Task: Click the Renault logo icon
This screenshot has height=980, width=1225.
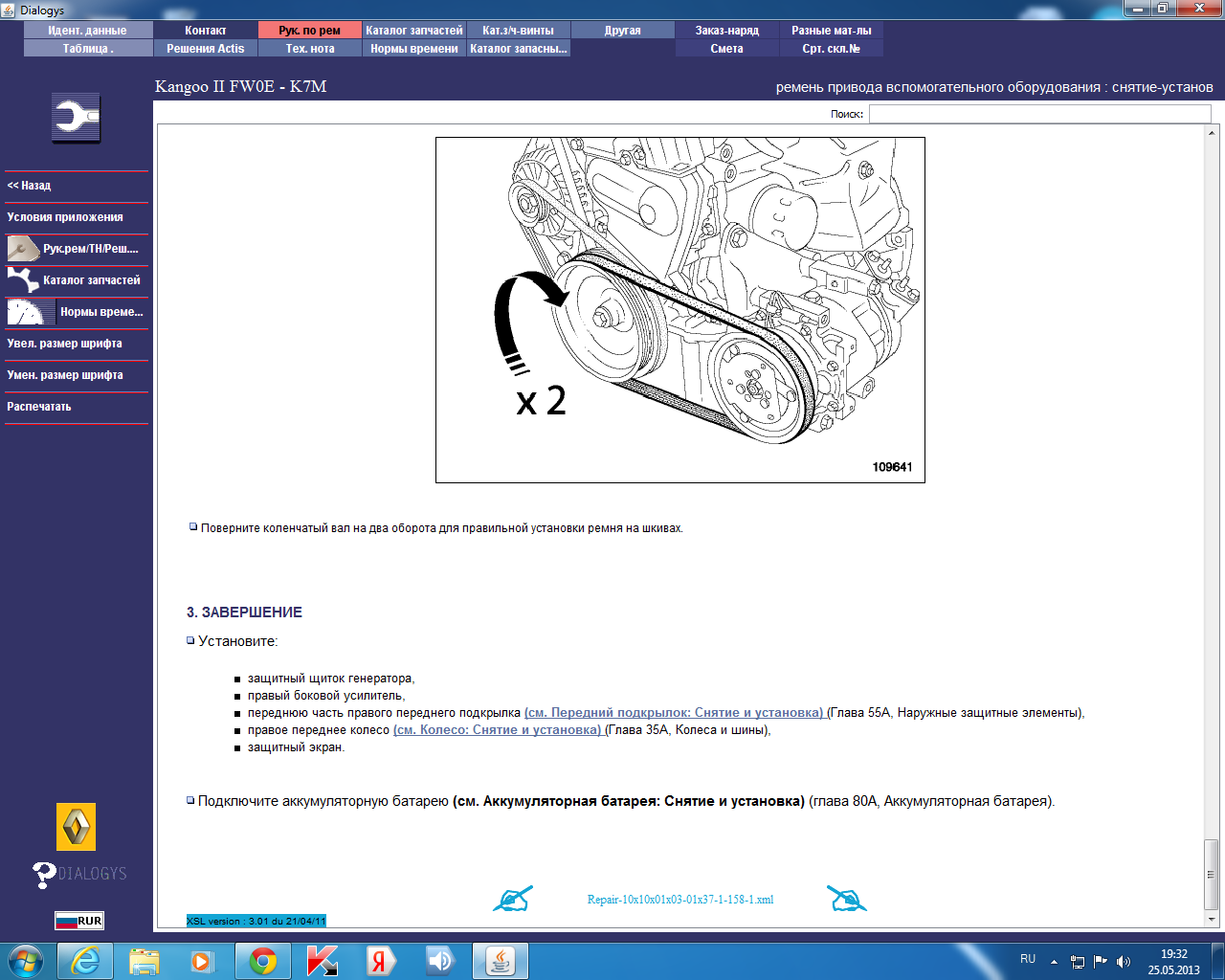Action: (77, 827)
